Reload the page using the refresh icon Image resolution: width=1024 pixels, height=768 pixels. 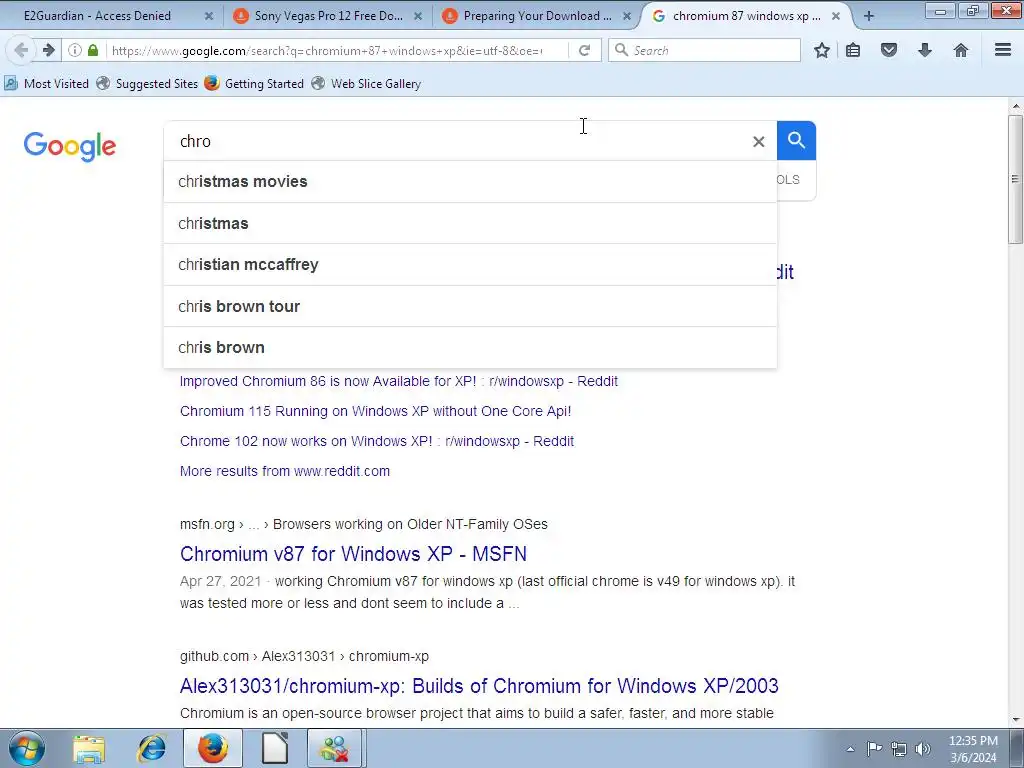(584, 50)
